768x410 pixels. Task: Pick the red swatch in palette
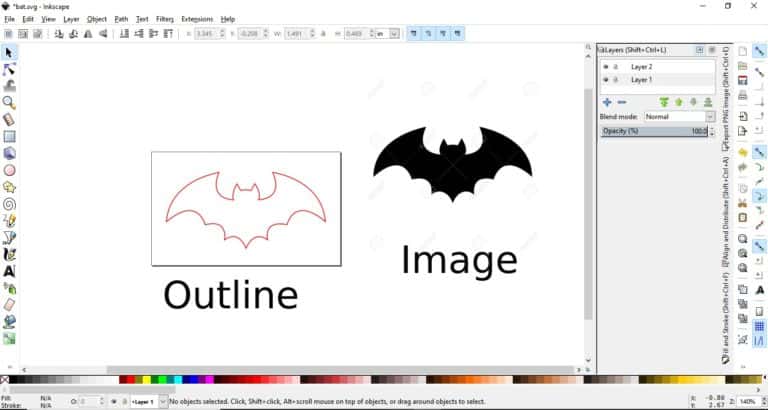tap(131, 380)
